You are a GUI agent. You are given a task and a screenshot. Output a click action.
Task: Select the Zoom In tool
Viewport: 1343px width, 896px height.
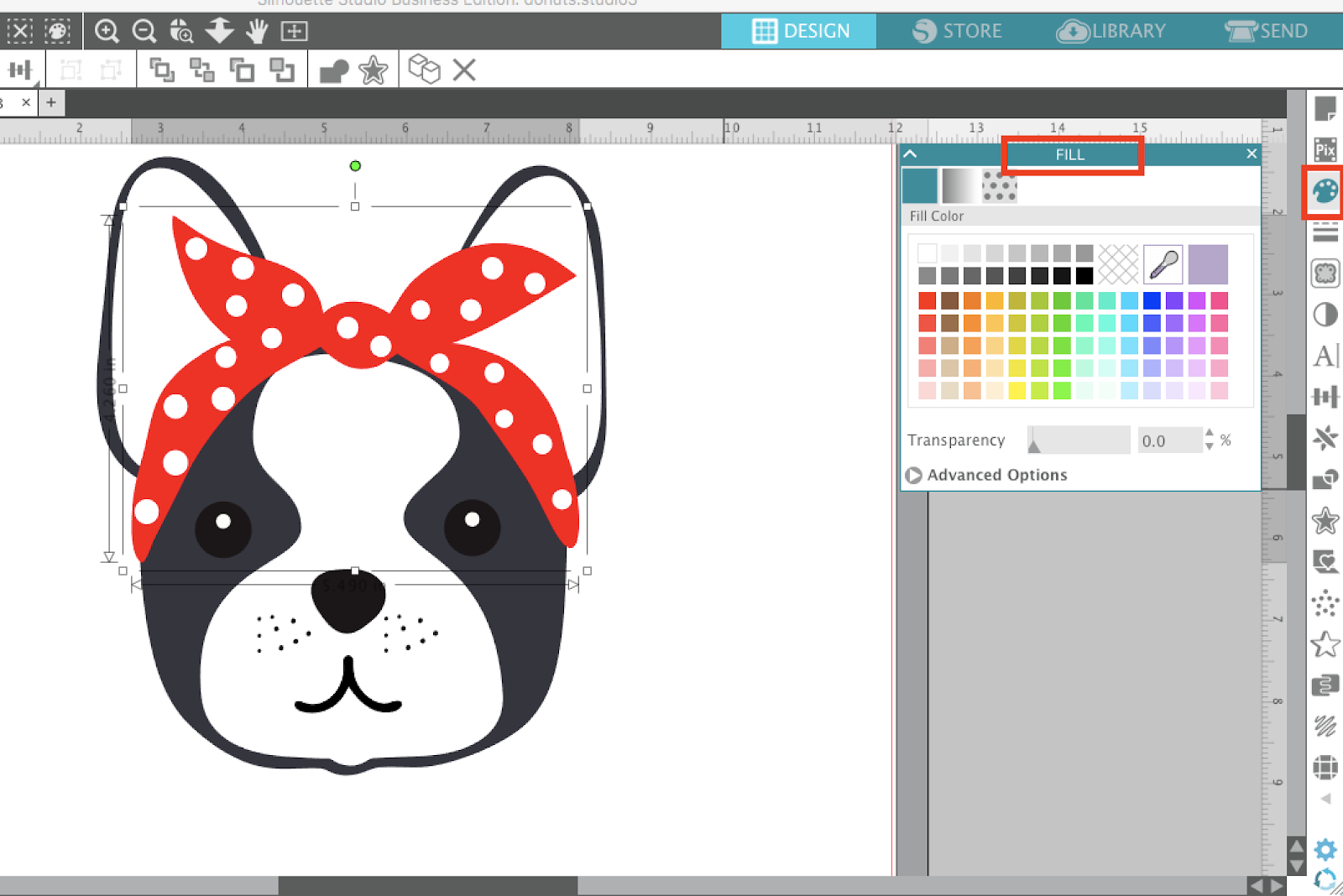click(x=107, y=31)
